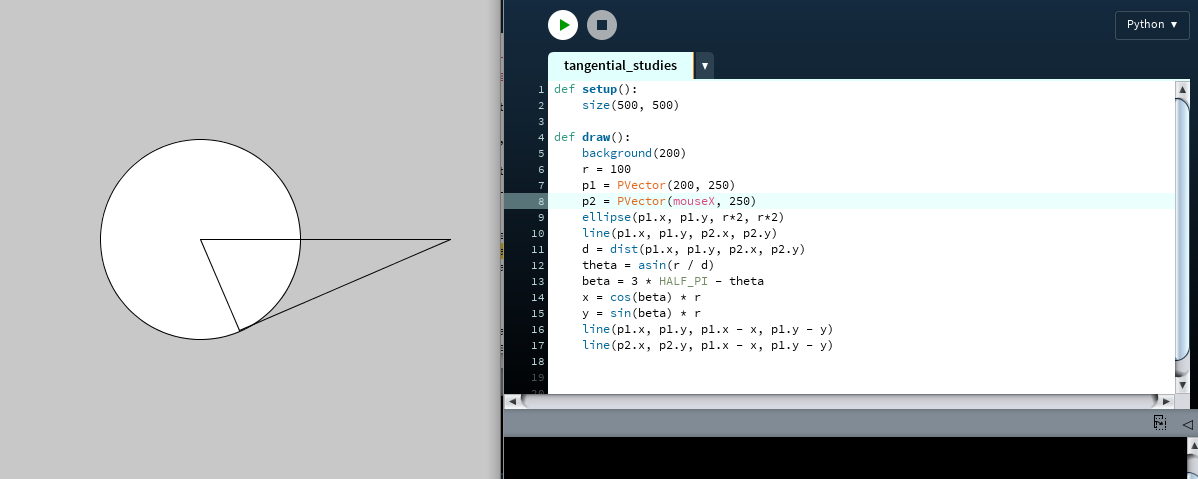Click the 'r = 100' code line
This screenshot has height=479, width=1198.
(606, 170)
